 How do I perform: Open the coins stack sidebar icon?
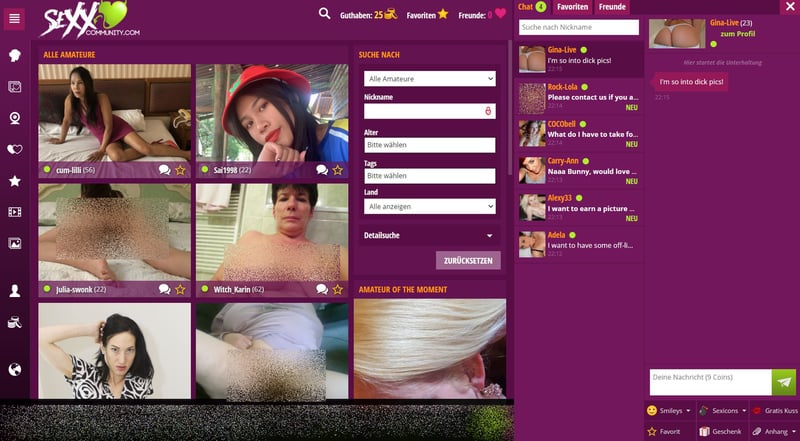click(15, 323)
